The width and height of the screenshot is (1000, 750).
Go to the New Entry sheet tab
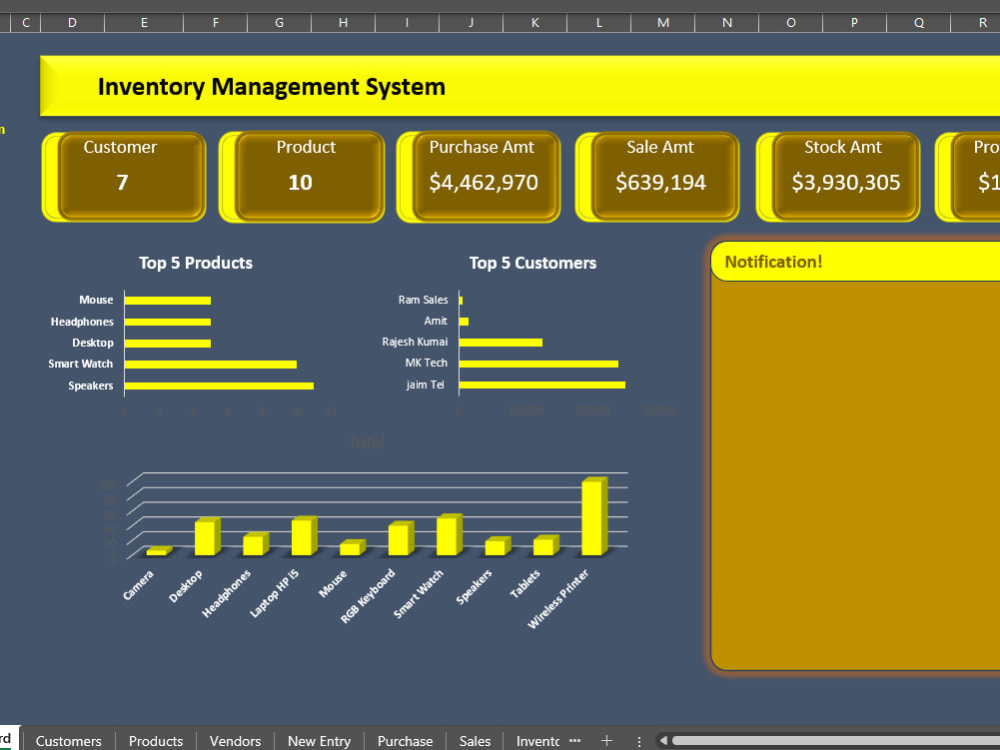coord(319,740)
